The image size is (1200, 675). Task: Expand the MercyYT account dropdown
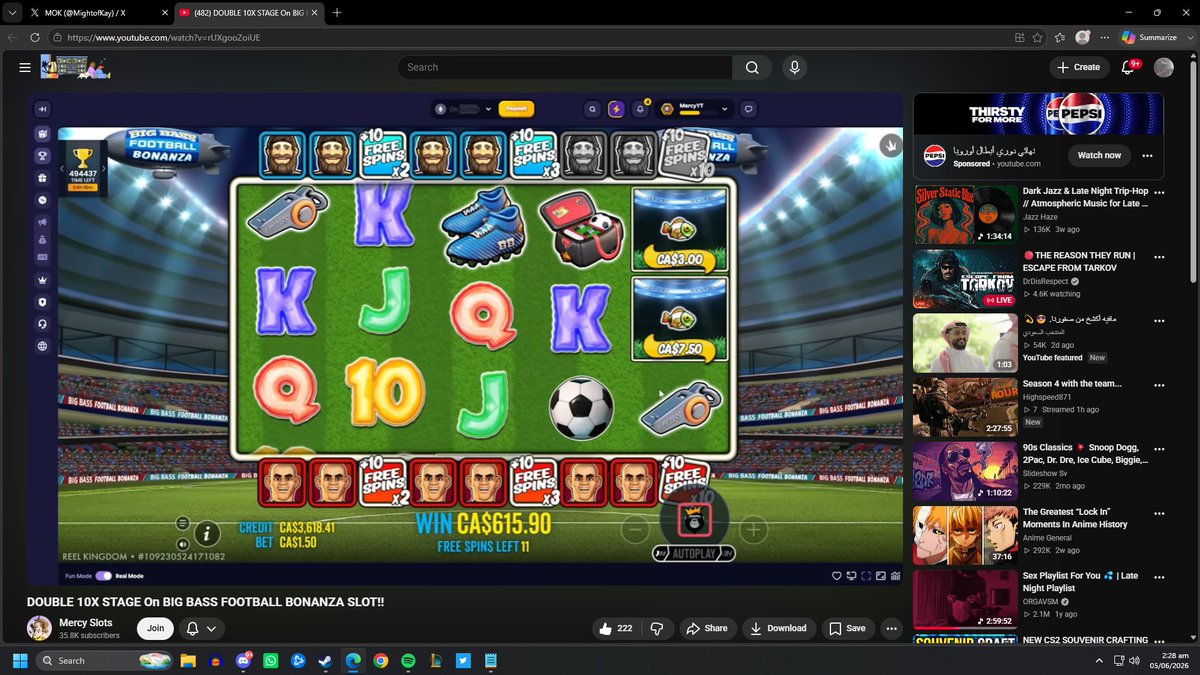(725, 109)
